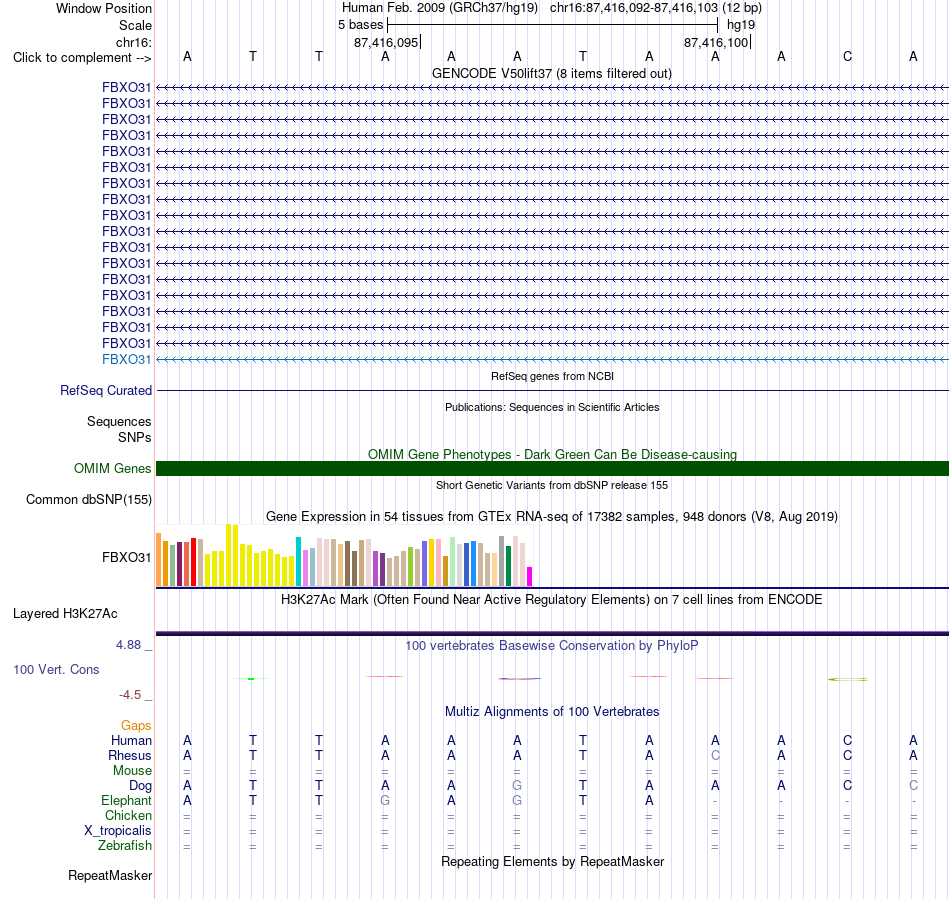Open 'Short Genetic Variants from dbSNP release 155'
The width and height of the screenshot is (950, 899).
point(552,485)
